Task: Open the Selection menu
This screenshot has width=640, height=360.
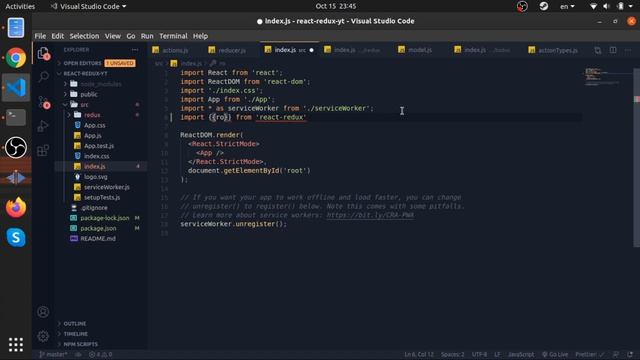Action: (x=84, y=36)
